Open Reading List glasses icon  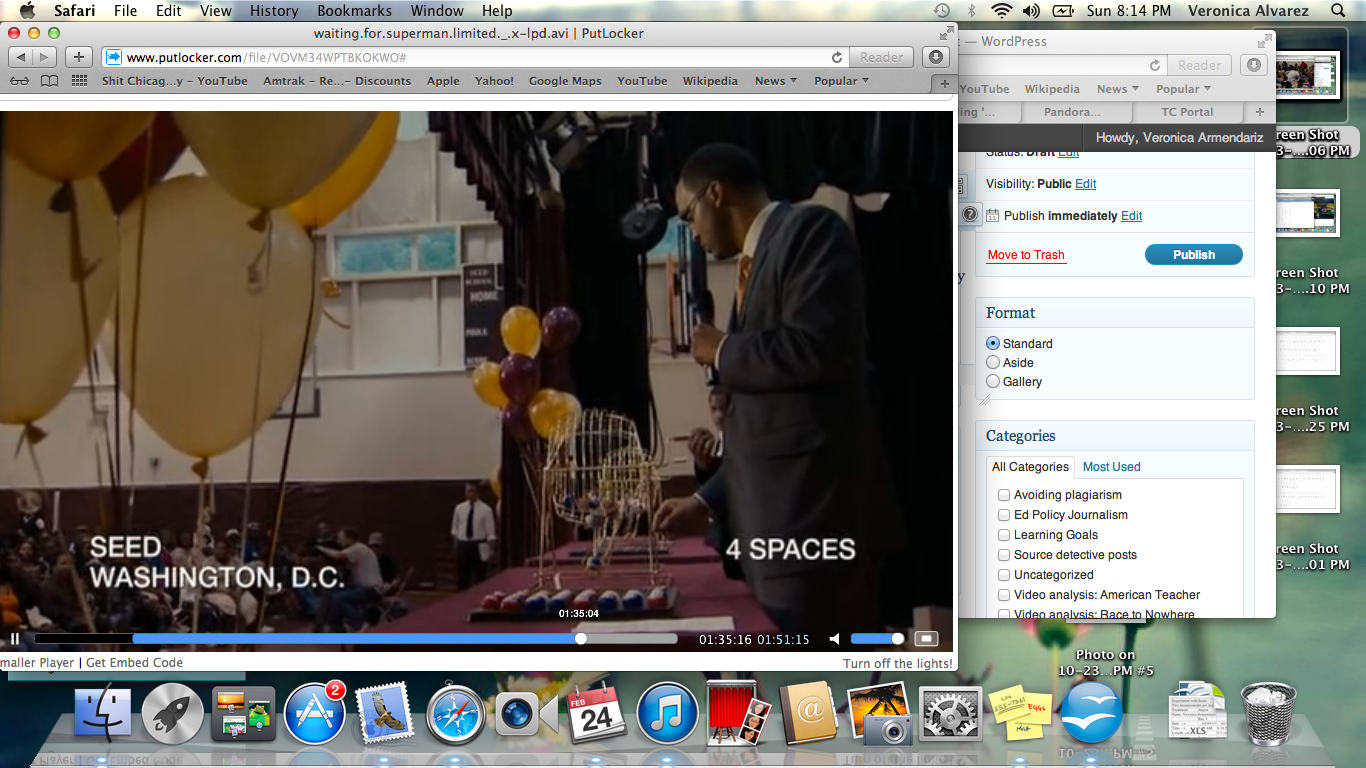point(20,81)
